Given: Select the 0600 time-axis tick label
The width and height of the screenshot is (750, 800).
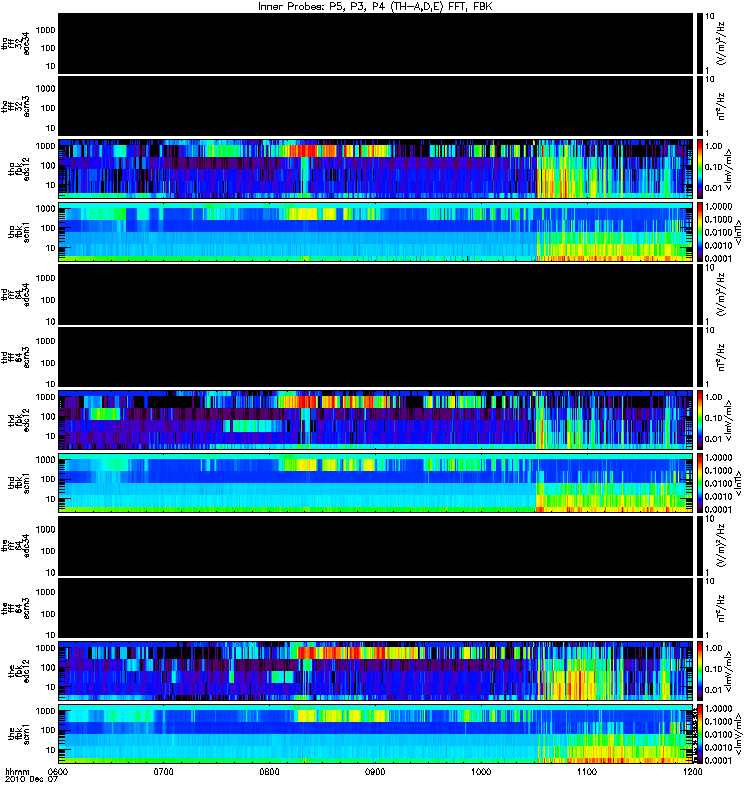Looking at the screenshot, I should click(x=57, y=771).
